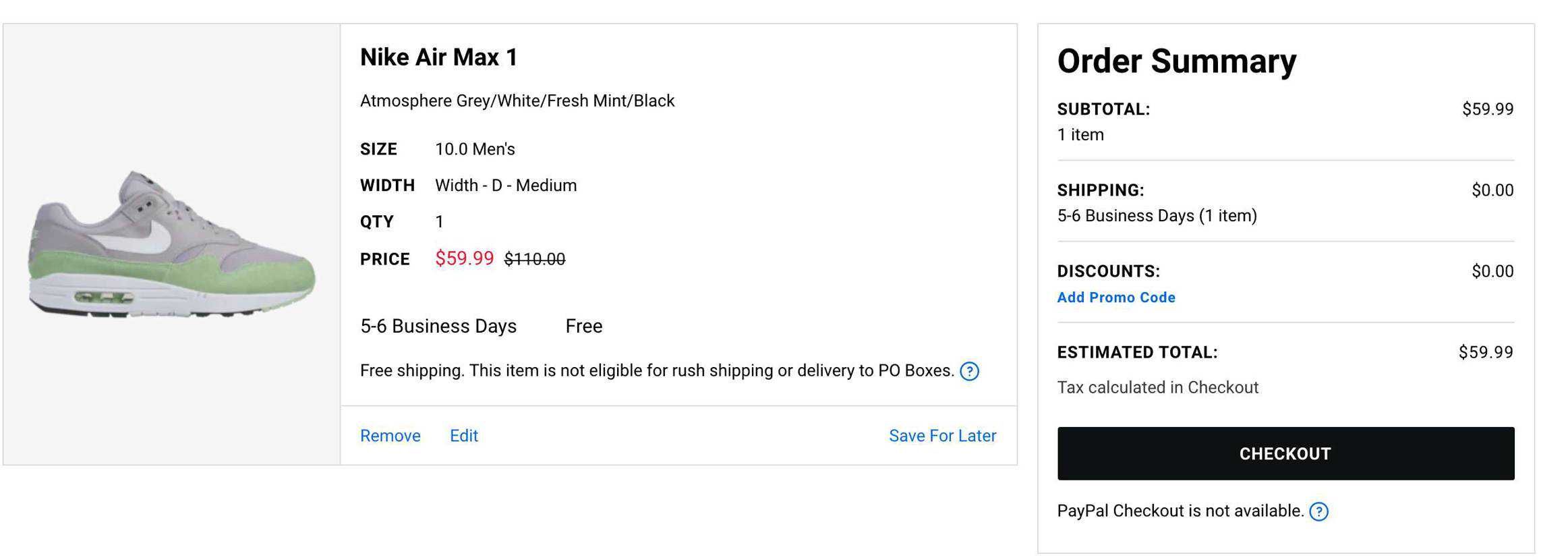The width and height of the screenshot is (1568, 560).
Task: Proceed with the black CHECKOUT button
Action: 1285,453
